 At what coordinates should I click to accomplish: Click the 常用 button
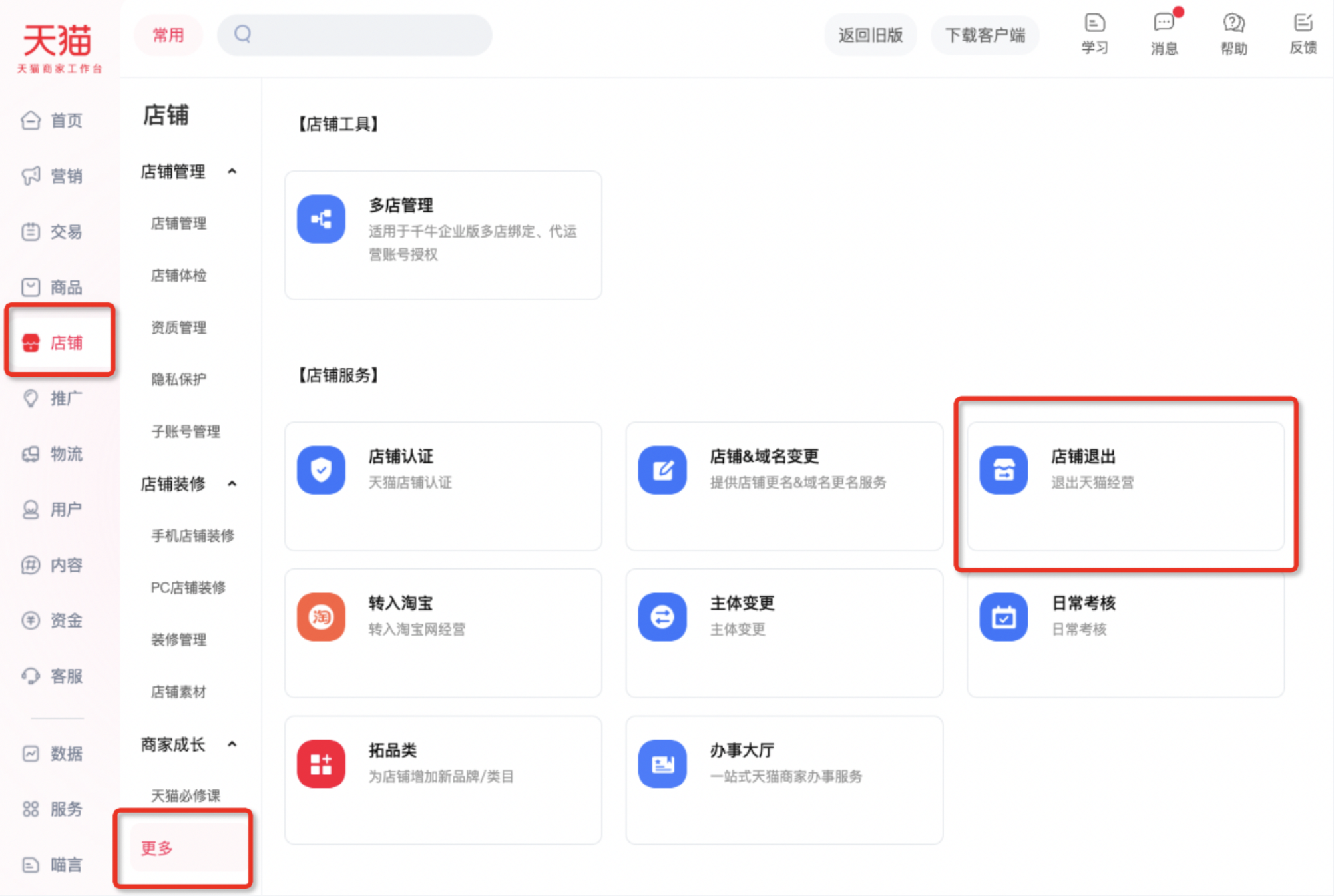coord(168,35)
